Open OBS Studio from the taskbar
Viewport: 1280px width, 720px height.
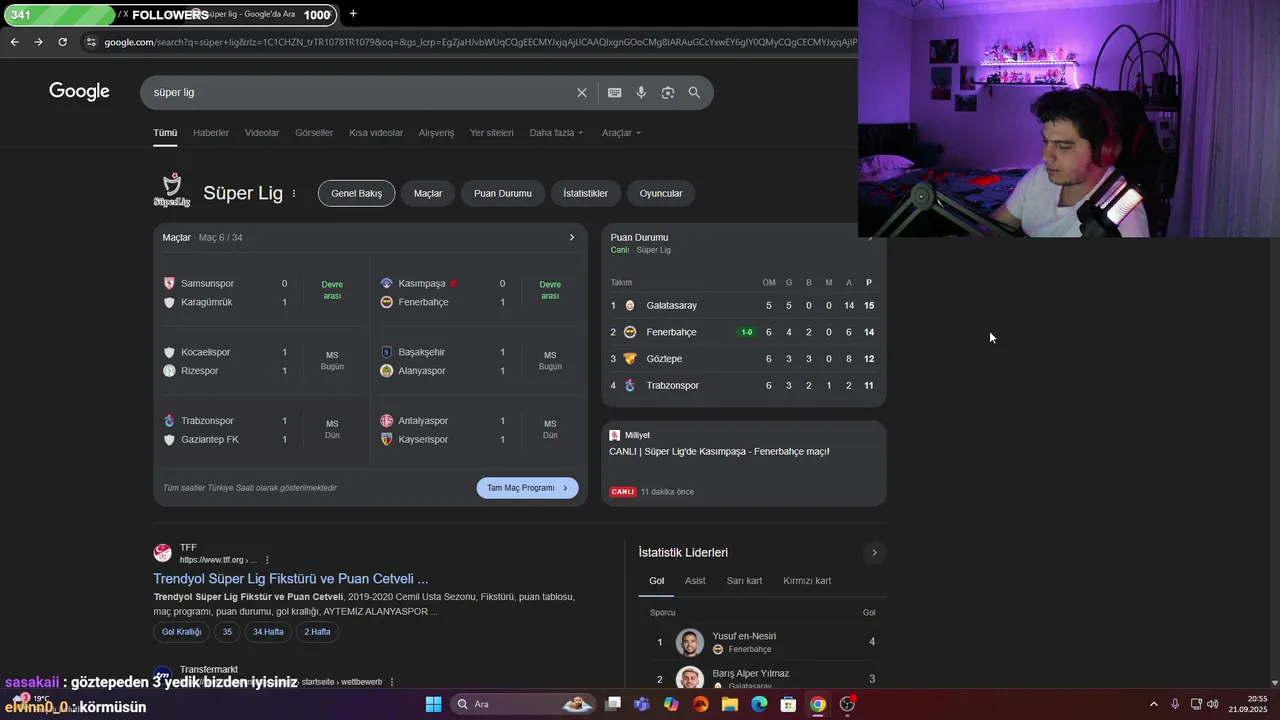[847, 704]
